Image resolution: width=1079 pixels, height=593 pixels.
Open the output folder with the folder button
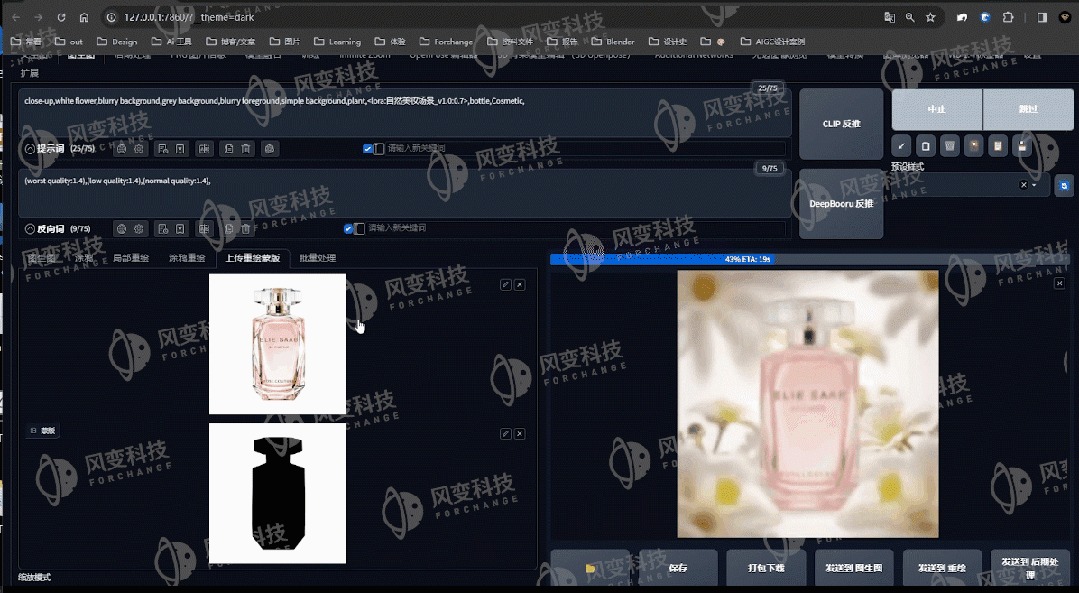(590, 568)
